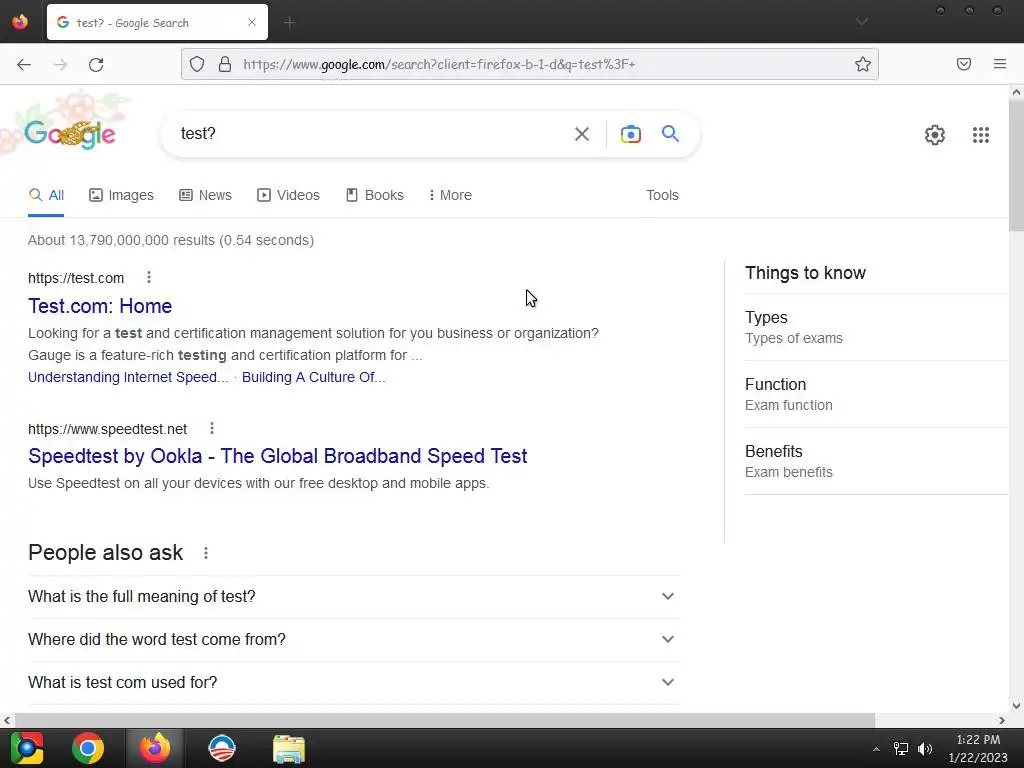Open 'Function' under Things to know

point(876,394)
